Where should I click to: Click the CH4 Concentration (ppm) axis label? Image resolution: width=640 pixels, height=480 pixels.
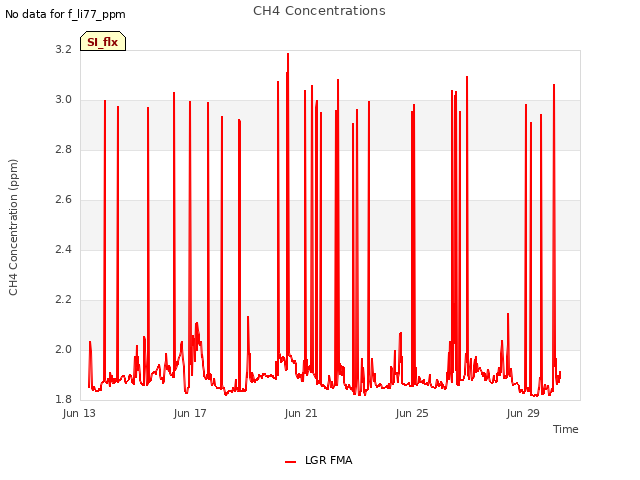pyautogui.click(x=13, y=227)
